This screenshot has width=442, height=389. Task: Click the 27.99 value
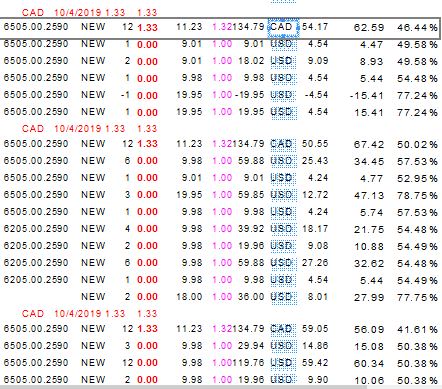click(369, 297)
